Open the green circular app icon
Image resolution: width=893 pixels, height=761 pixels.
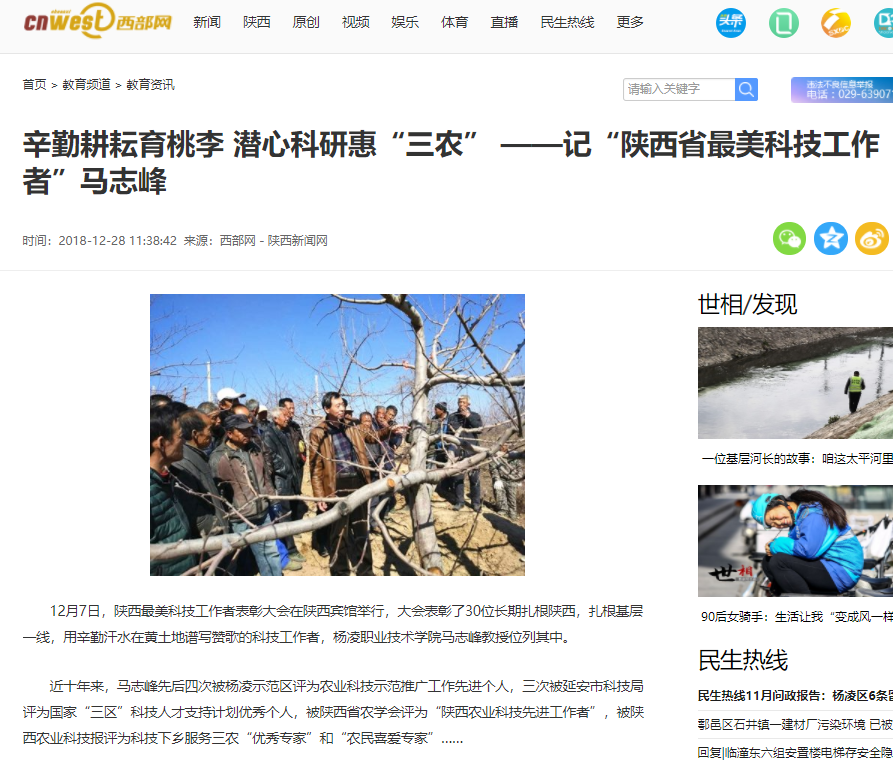pyautogui.click(x=784, y=23)
